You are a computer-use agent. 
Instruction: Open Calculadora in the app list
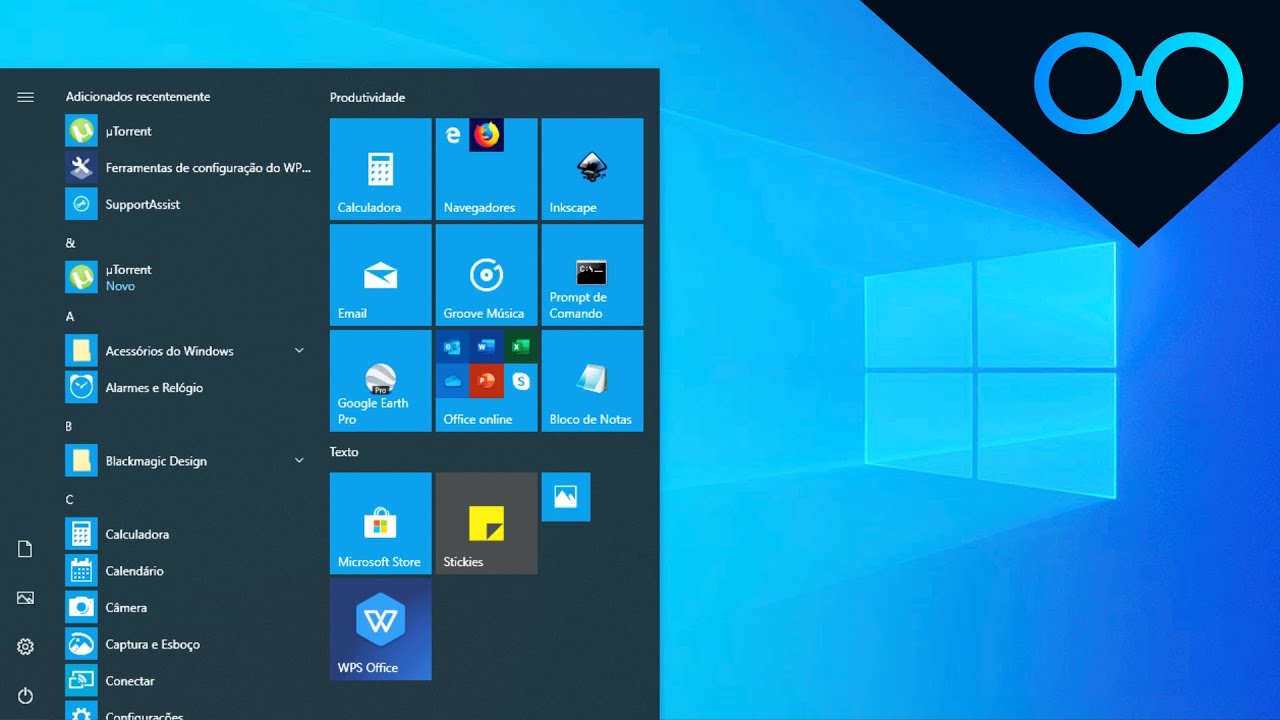tap(188, 534)
